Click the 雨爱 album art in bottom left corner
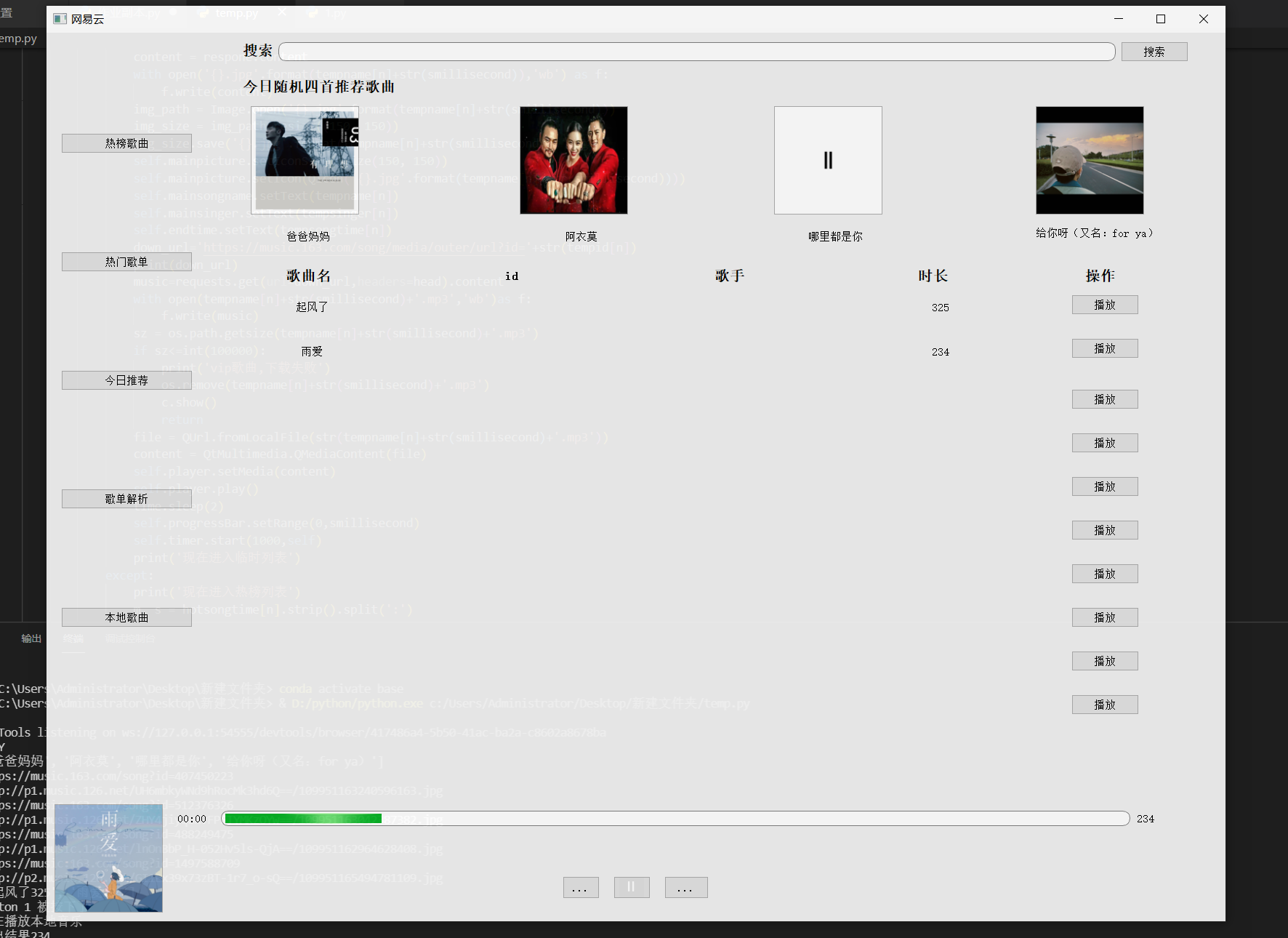 (108, 858)
